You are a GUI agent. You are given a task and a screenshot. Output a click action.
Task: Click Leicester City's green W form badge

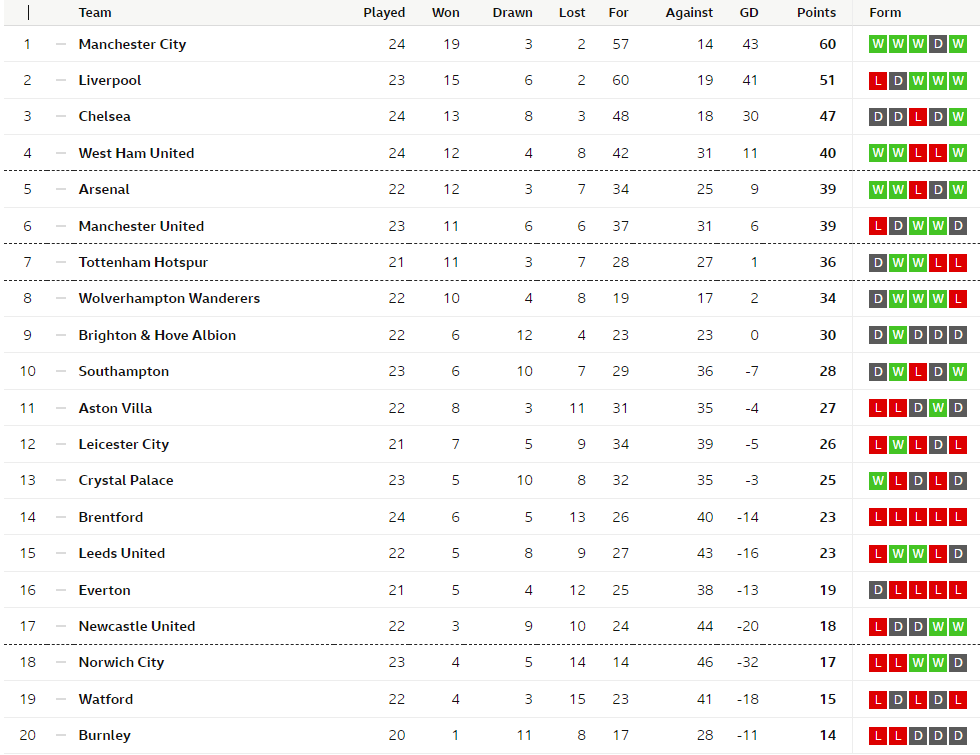pyautogui.click(x=898, y=444)
